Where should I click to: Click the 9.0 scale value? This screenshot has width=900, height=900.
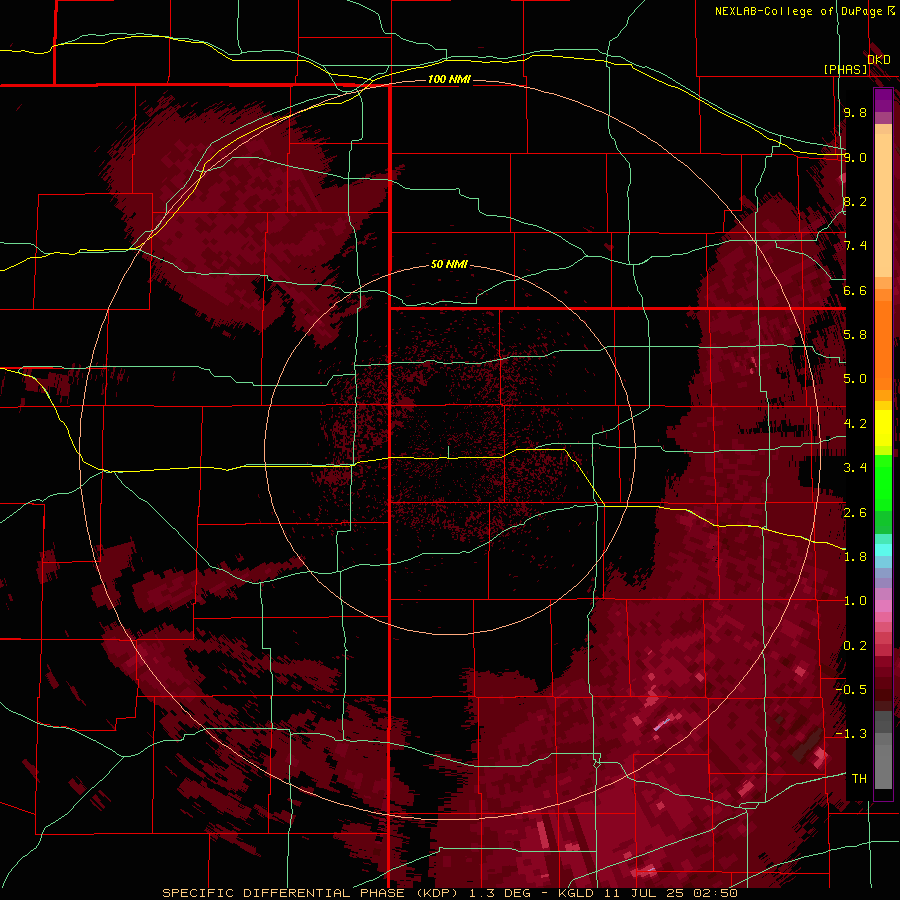pyautogui.click(x=855, y=157)
